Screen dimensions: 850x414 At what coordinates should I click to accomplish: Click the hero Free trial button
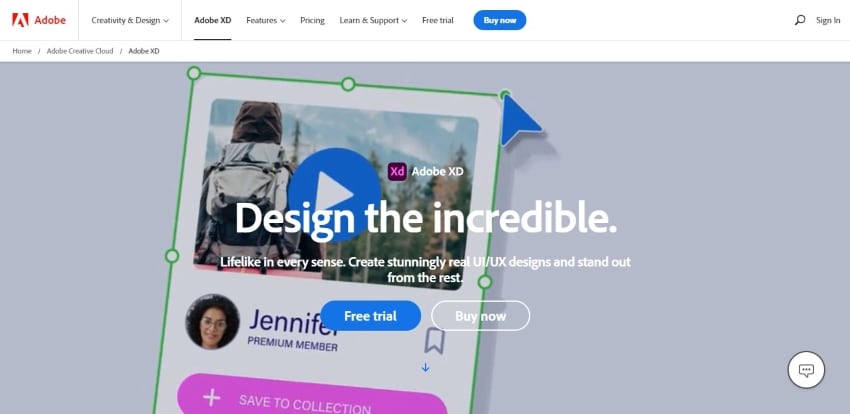[x=370, y=316]
